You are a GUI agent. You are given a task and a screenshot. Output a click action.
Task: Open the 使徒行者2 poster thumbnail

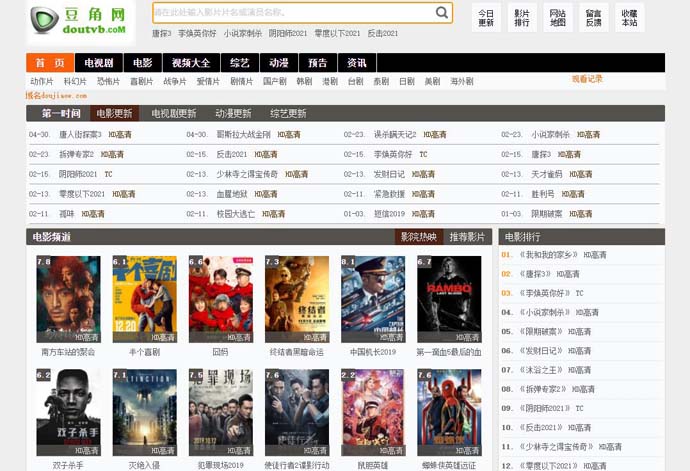pos(297,412)
